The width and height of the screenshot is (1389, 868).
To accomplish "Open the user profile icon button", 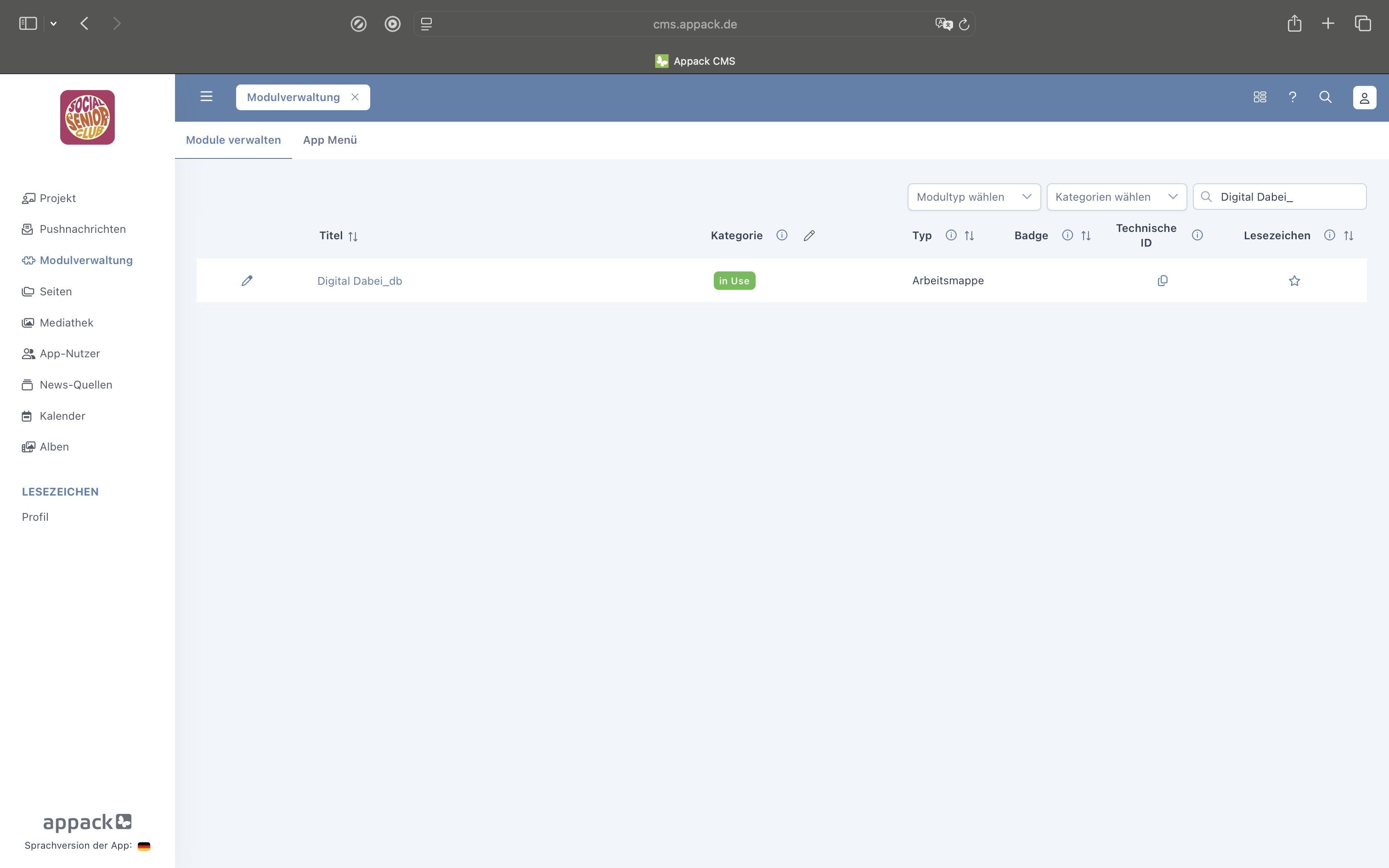I will (x=1364, y=97).
